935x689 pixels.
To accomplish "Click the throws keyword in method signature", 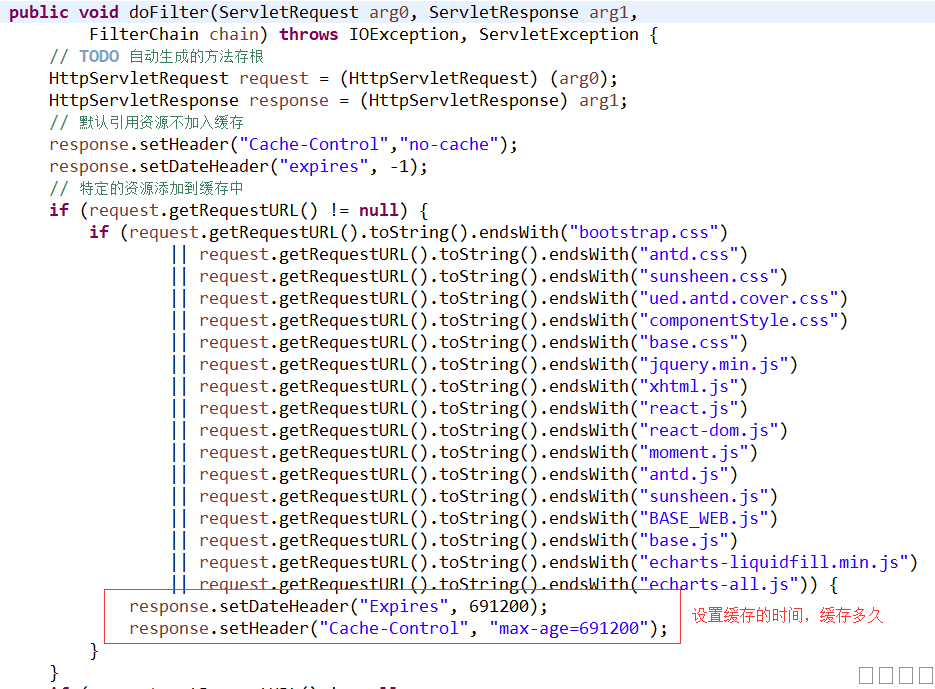I will (x=308, y=34).
